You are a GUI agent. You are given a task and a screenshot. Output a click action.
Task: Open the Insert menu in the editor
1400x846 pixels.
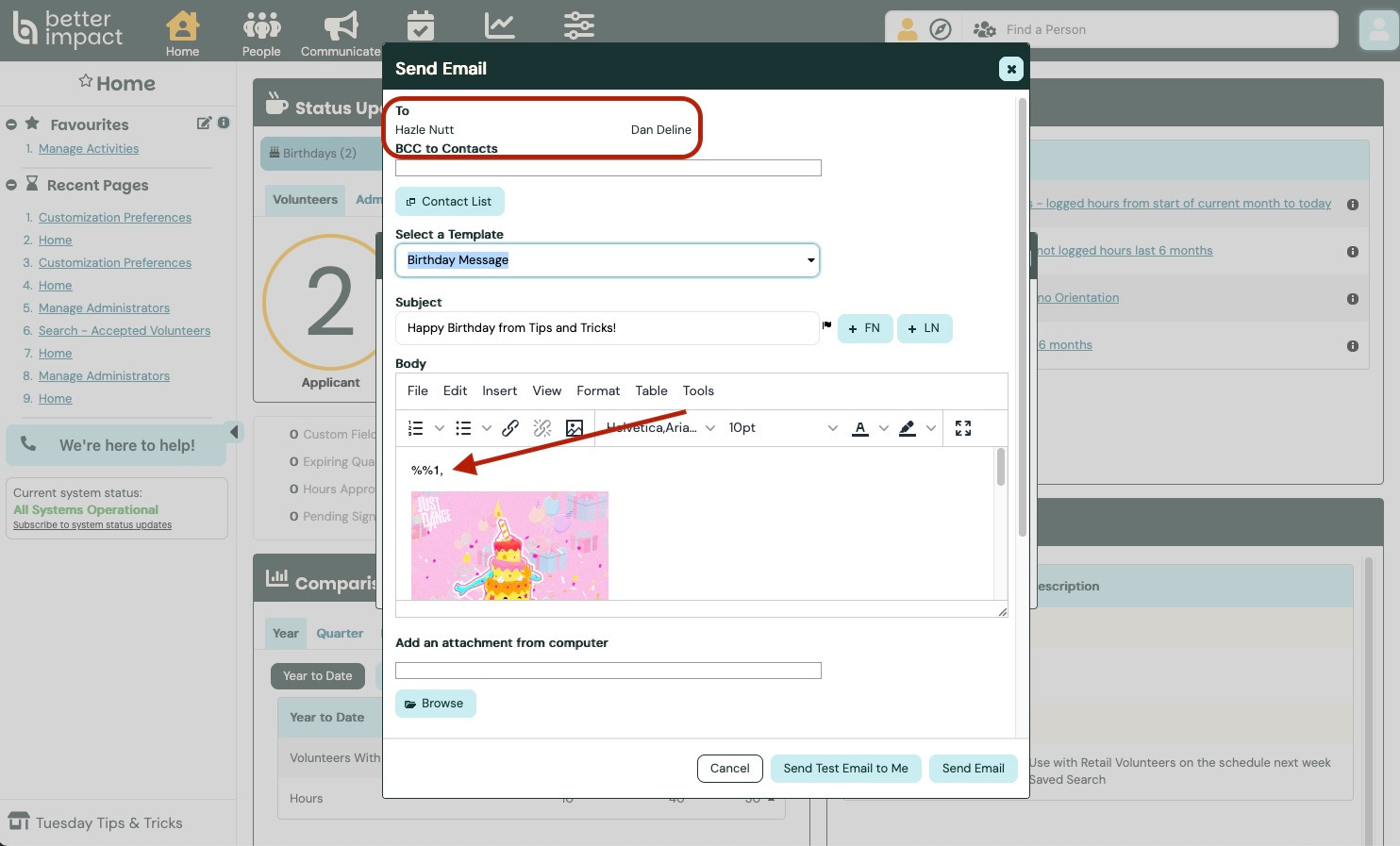pos(499,390)
